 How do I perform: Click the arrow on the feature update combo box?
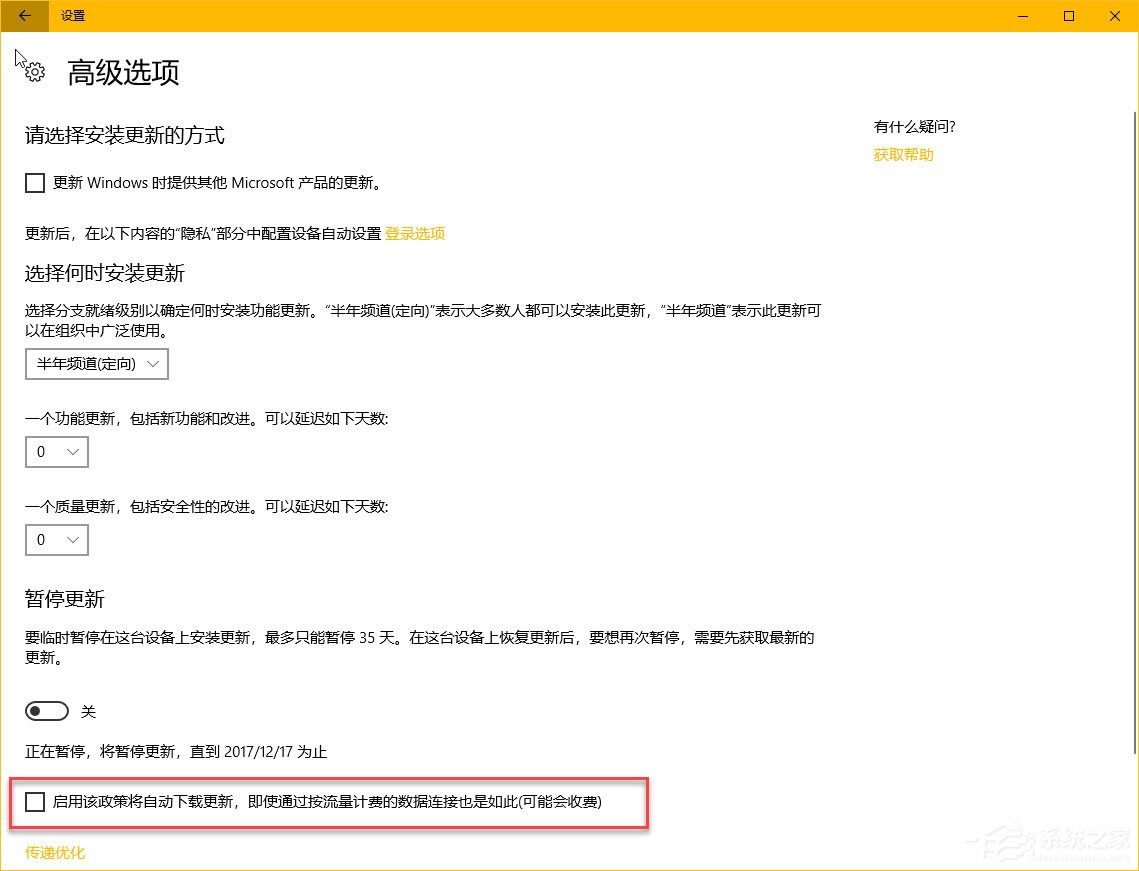pyautogui.click(x=74, y=451)
